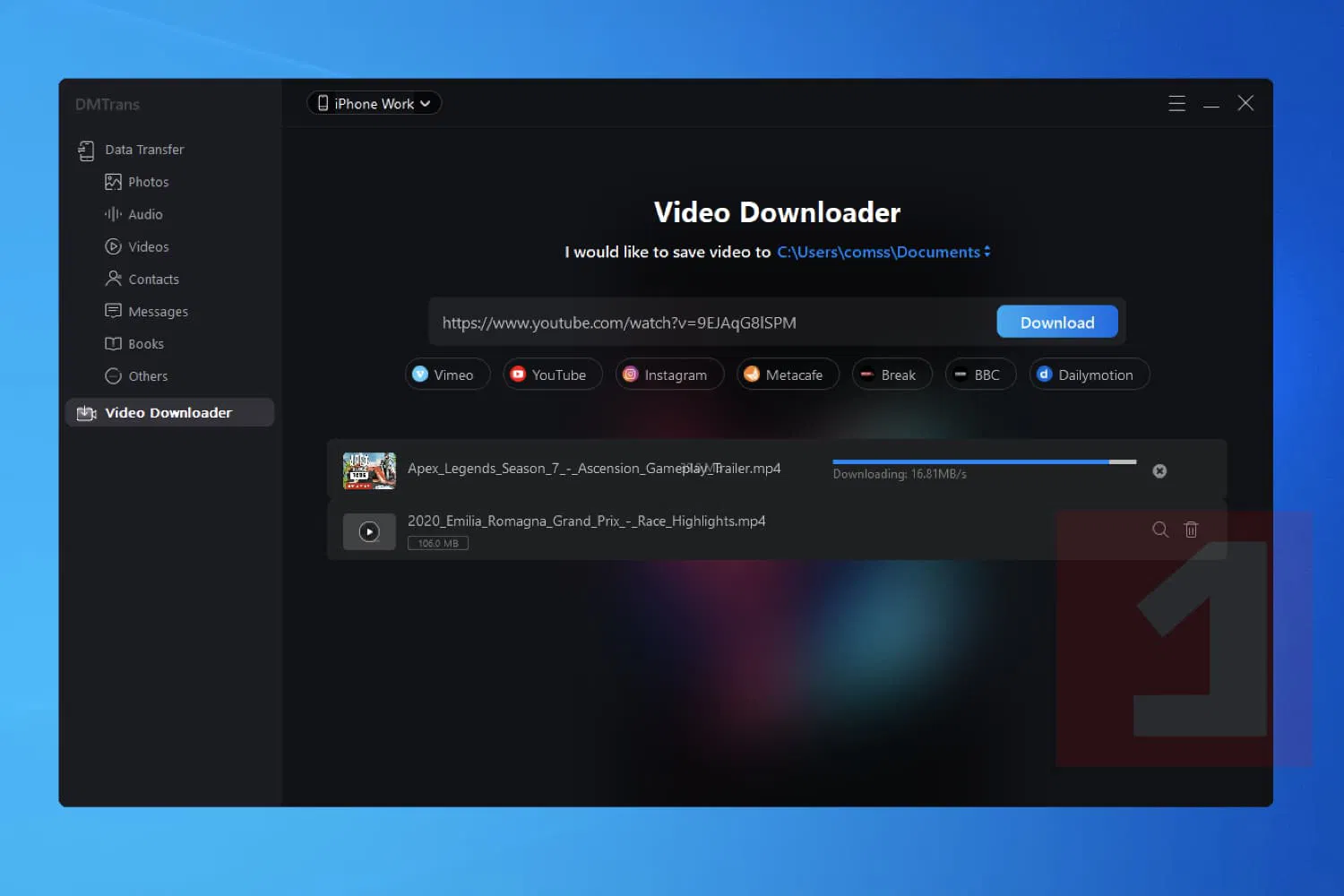The width and height of the screenshot is (1344, 896).
Task: Click the Apex Legends download progress bar
Action: [985, 461]
